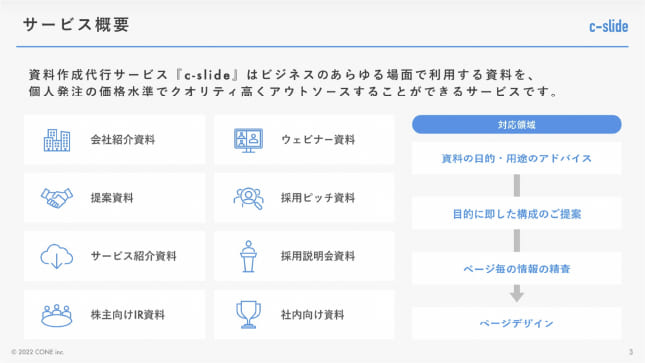Select the 採用ピッチ資料 label
The height and width of the screenshot is (363, 645).
point(318,198)
